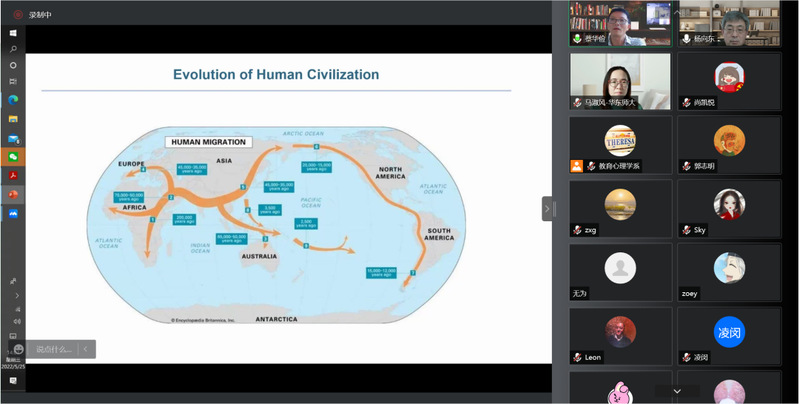Click the blue 凌闵 avatar circle

pyautogui.click(x=729, y=332)
